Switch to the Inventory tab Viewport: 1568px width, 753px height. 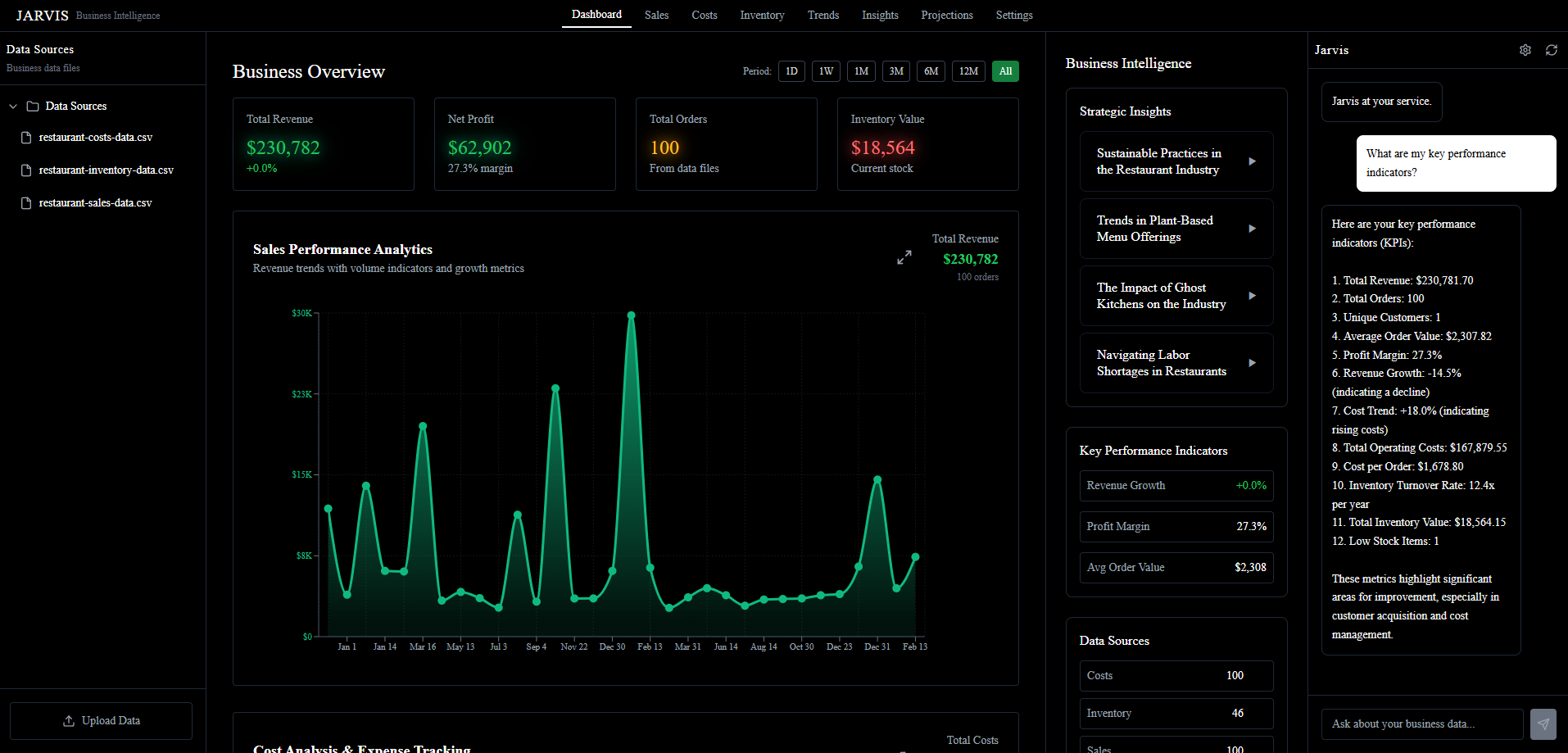pos(761,15)
